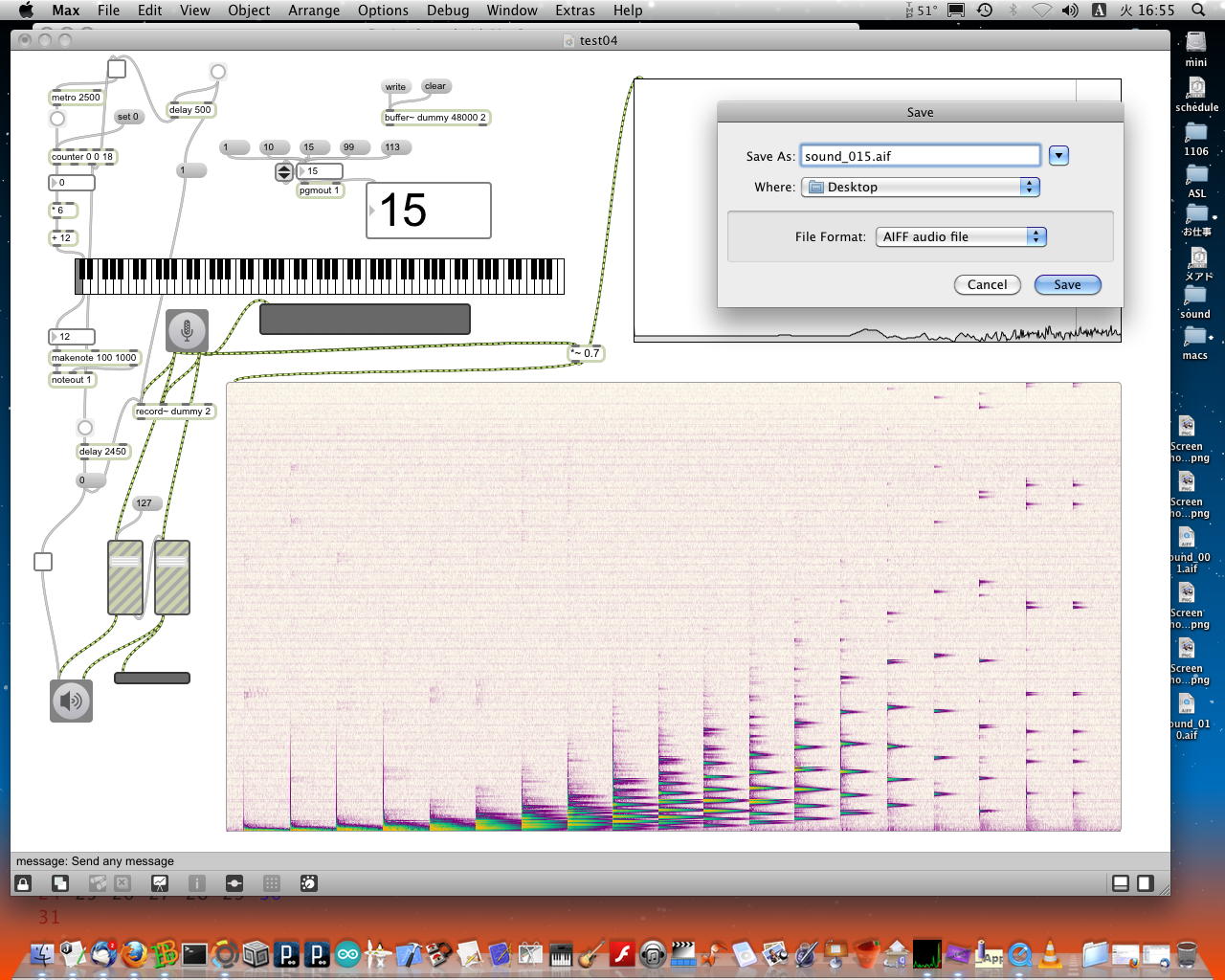
Task: Open the Object menu
Action: (249, 11)
